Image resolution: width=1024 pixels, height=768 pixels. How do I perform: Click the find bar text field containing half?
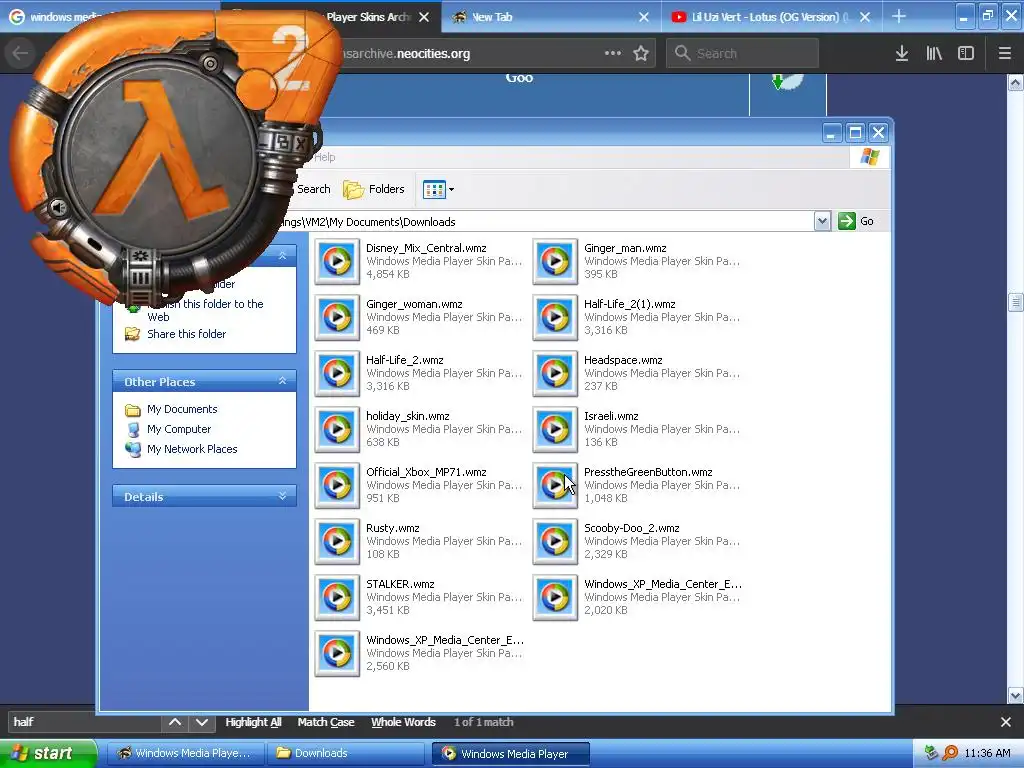85,722
